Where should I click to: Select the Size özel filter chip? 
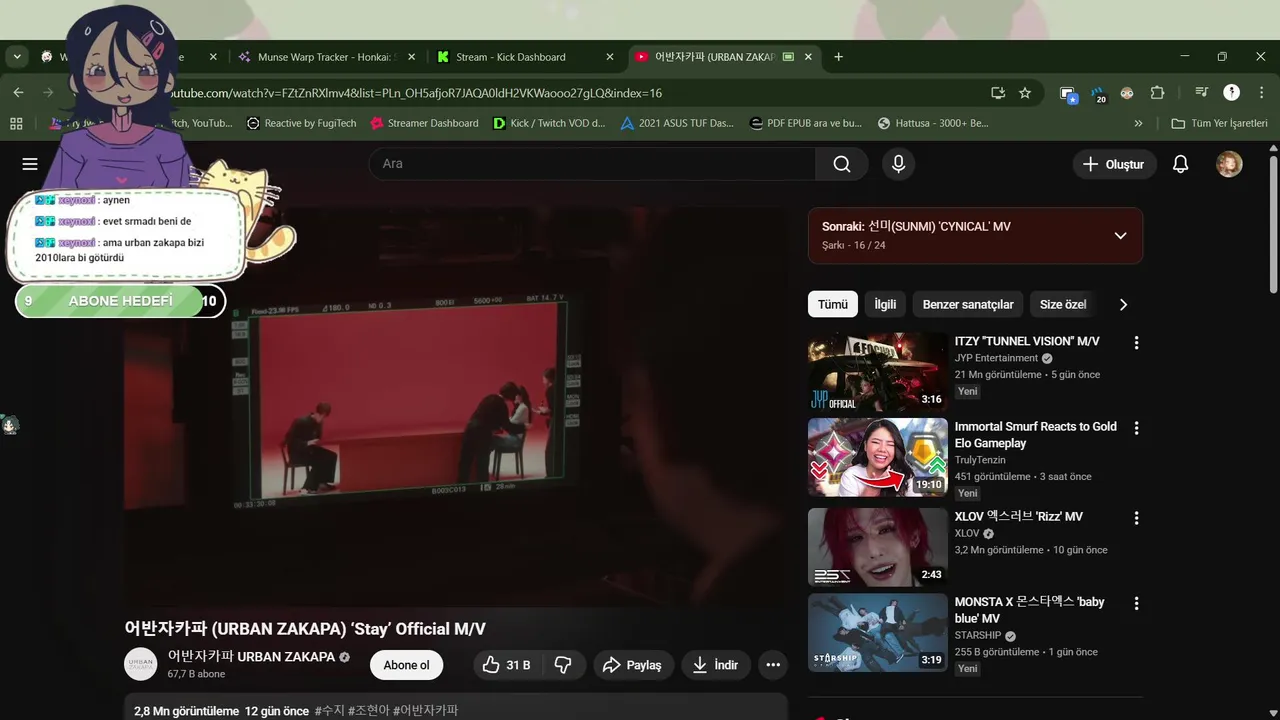(1063, 304)
